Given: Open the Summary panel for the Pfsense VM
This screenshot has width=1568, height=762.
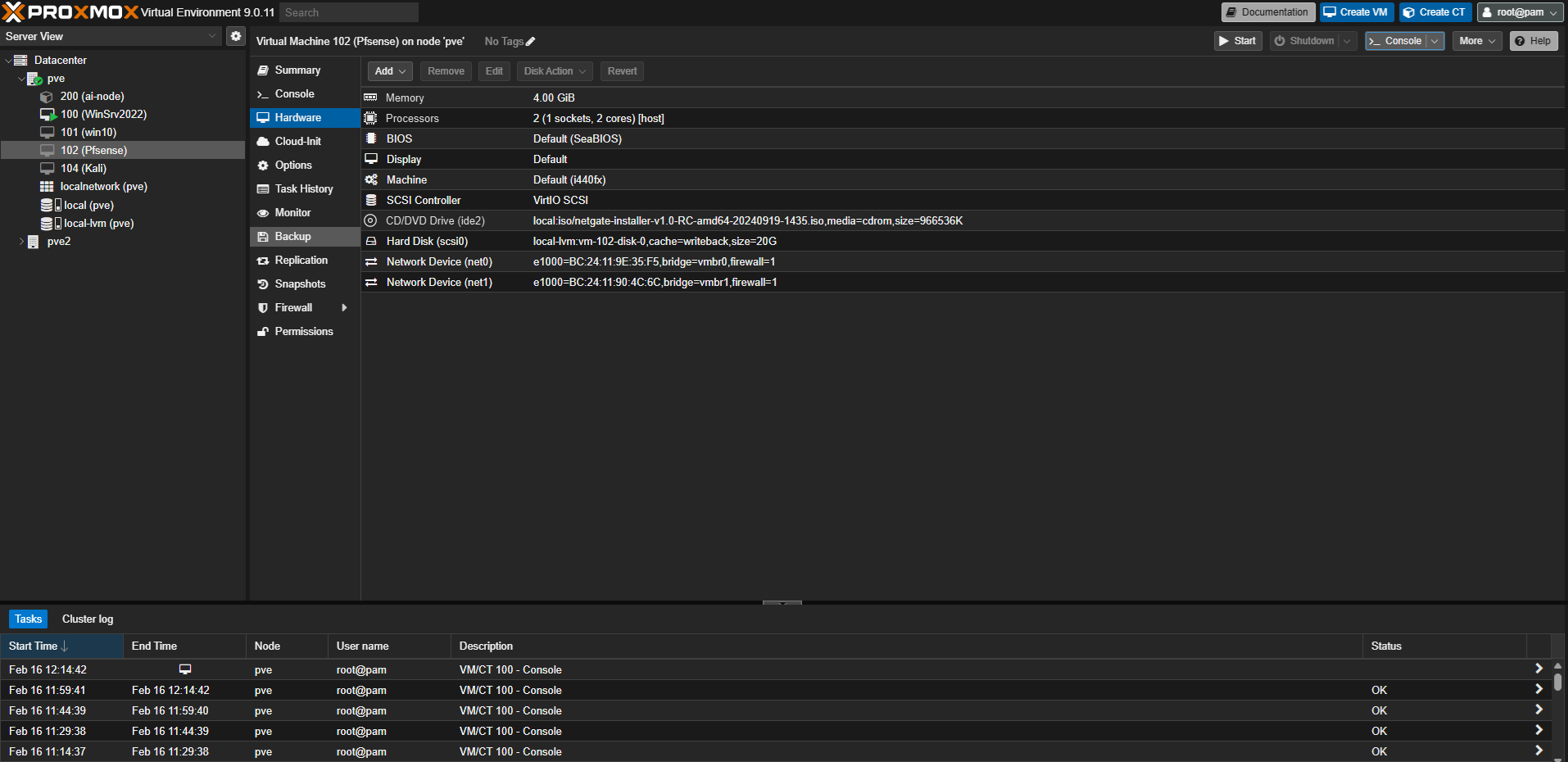Looking at the screenshot, I should (297, 70).
